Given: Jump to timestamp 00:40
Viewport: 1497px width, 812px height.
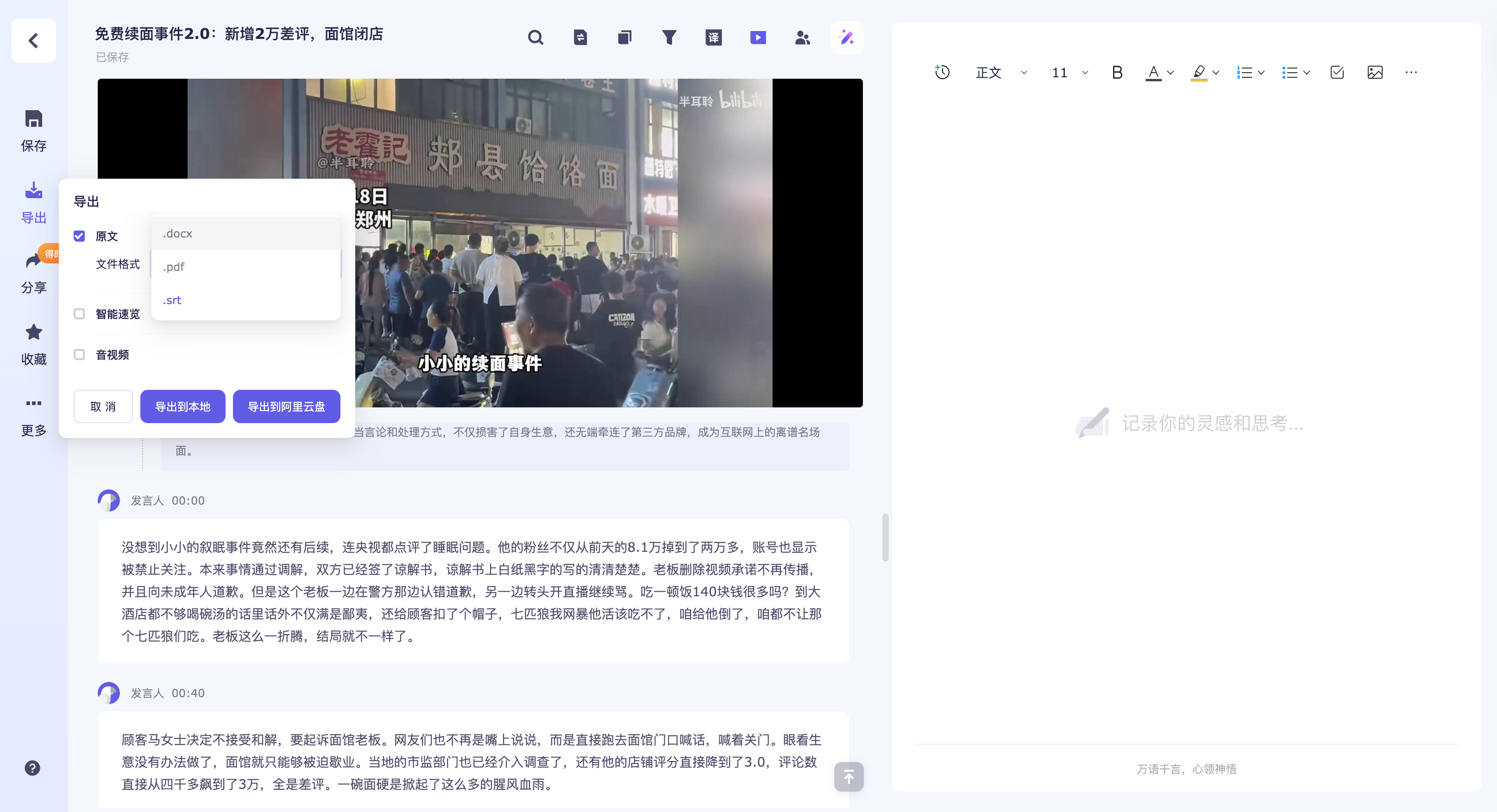Looking at the screenshot, I should (x=188, y=693).
